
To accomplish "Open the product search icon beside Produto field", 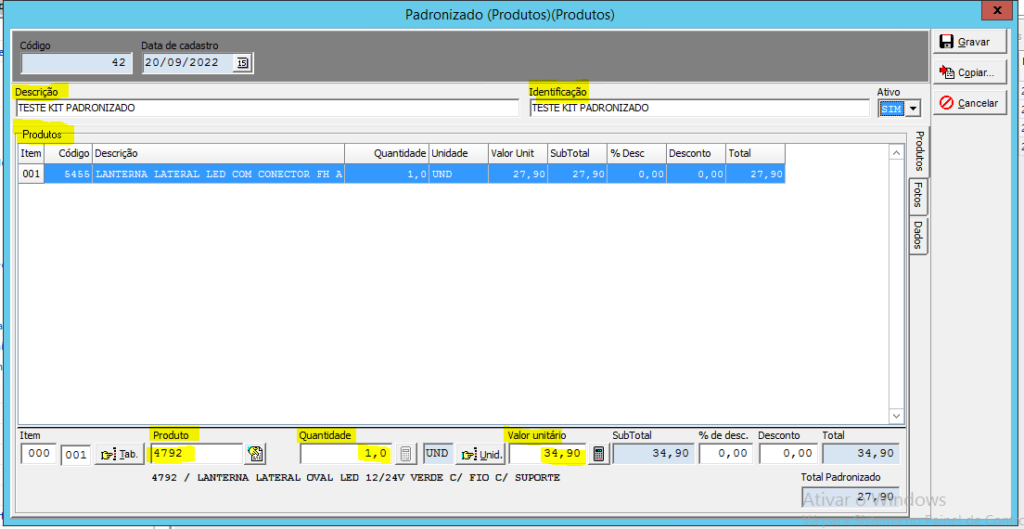I will pyautogui.click(x=255, y=453).
